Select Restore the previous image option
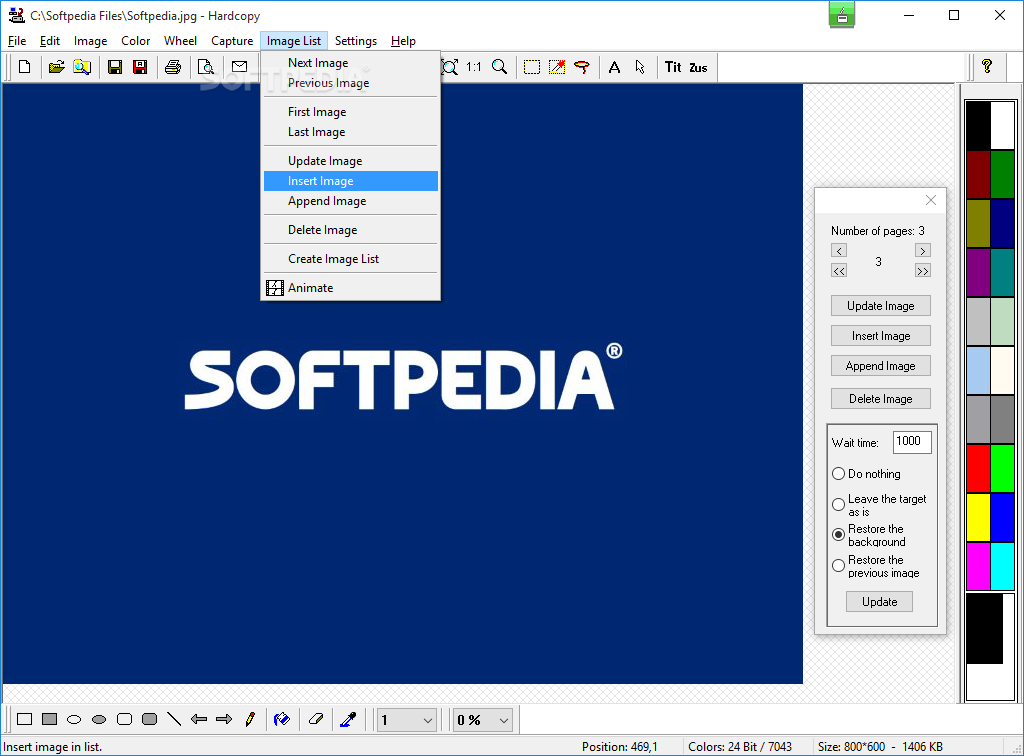 pos(839,565)
